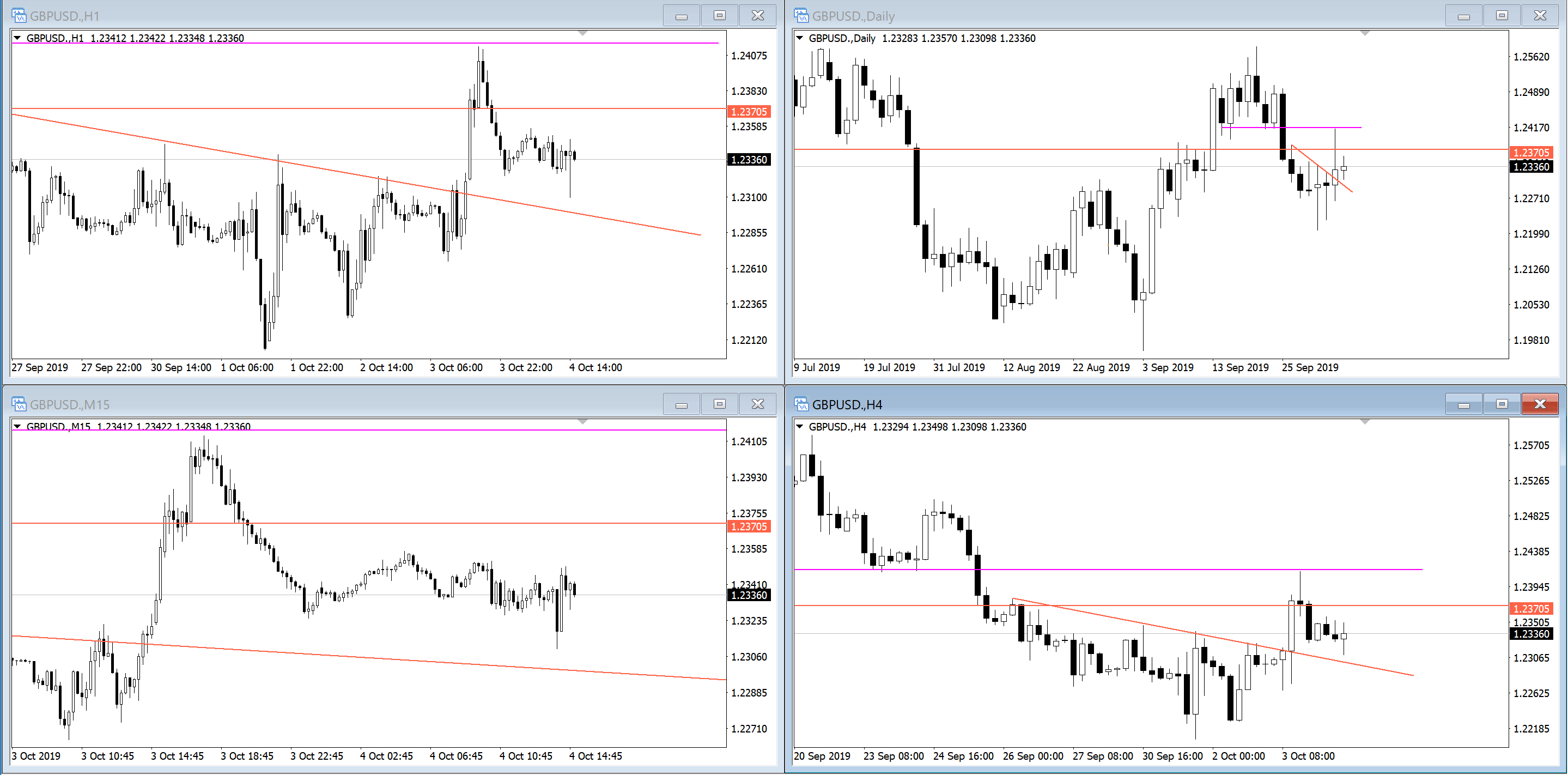Click the GBPUSD H4 chart window icon

[801, 404]
